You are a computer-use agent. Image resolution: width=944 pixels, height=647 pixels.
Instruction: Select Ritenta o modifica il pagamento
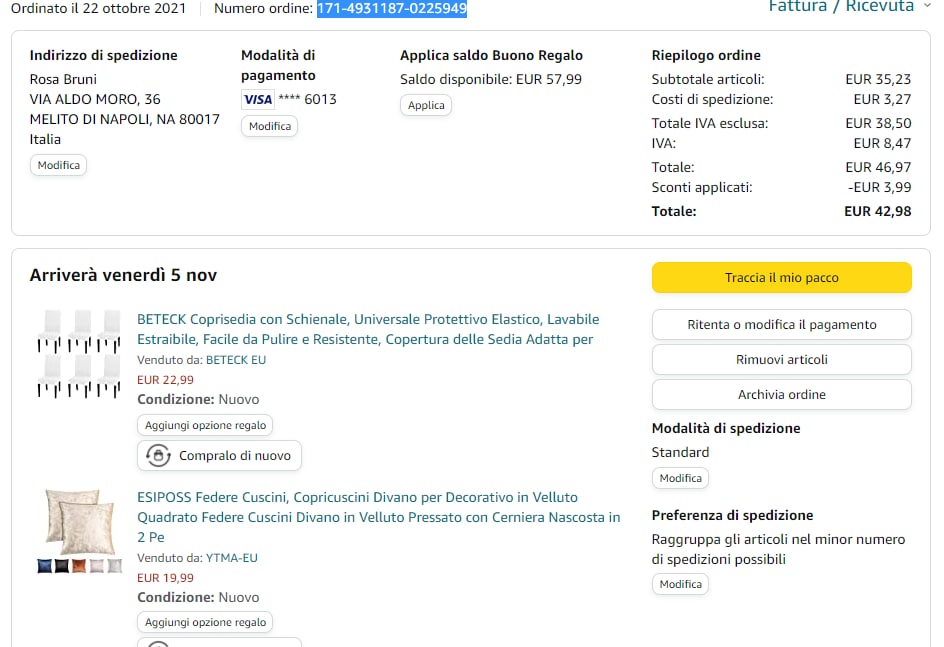click(781, 325)
